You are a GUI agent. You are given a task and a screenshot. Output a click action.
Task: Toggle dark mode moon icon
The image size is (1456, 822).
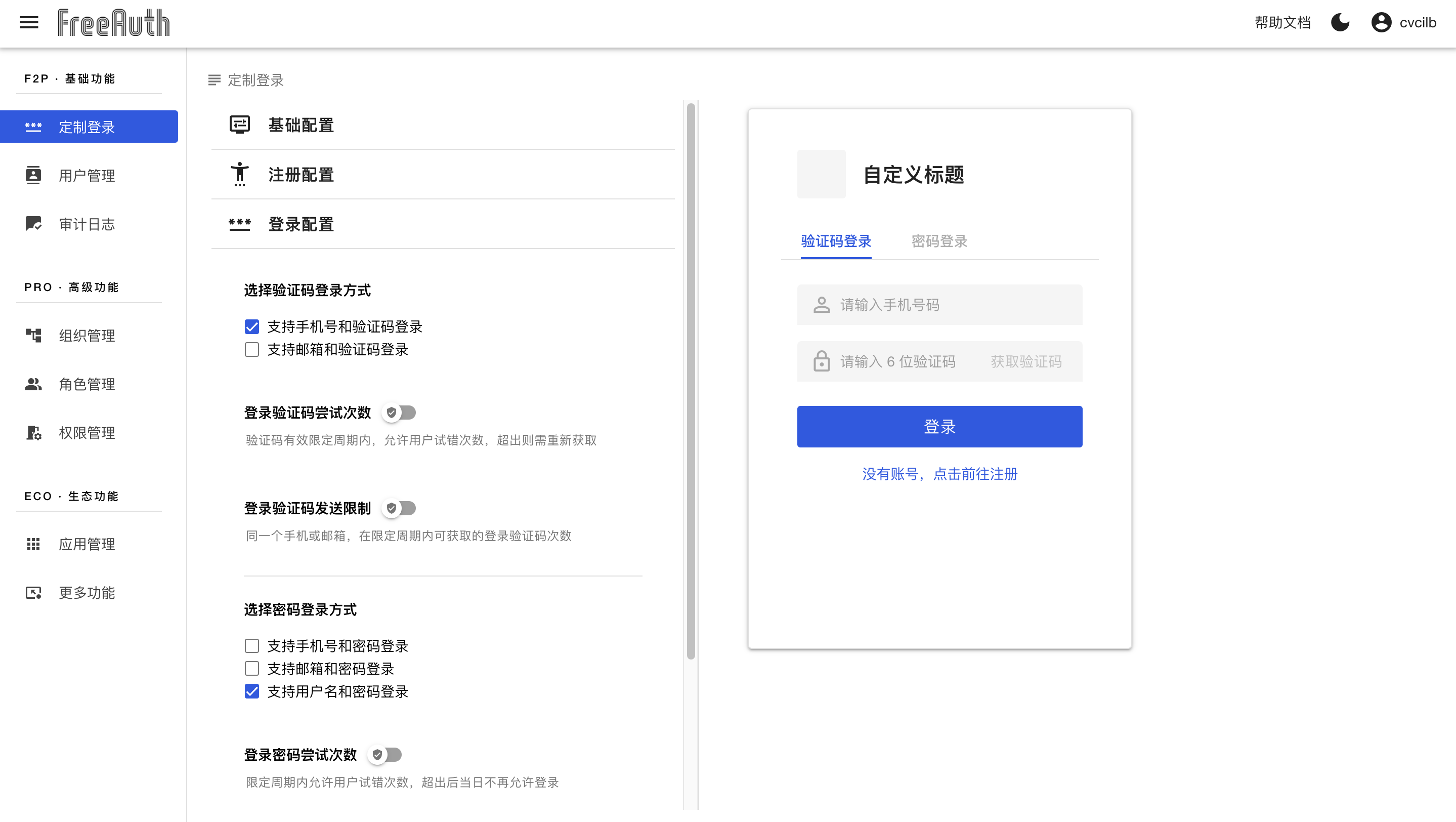click(1340, 23)
